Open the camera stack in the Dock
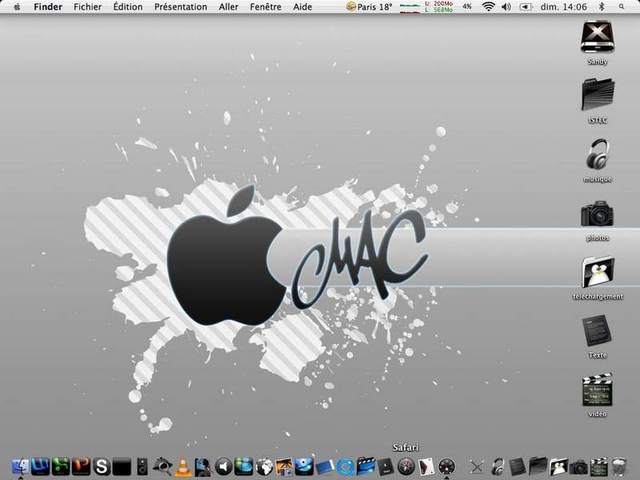This screenshot has width=640, height=480. [x=578, y=467]
